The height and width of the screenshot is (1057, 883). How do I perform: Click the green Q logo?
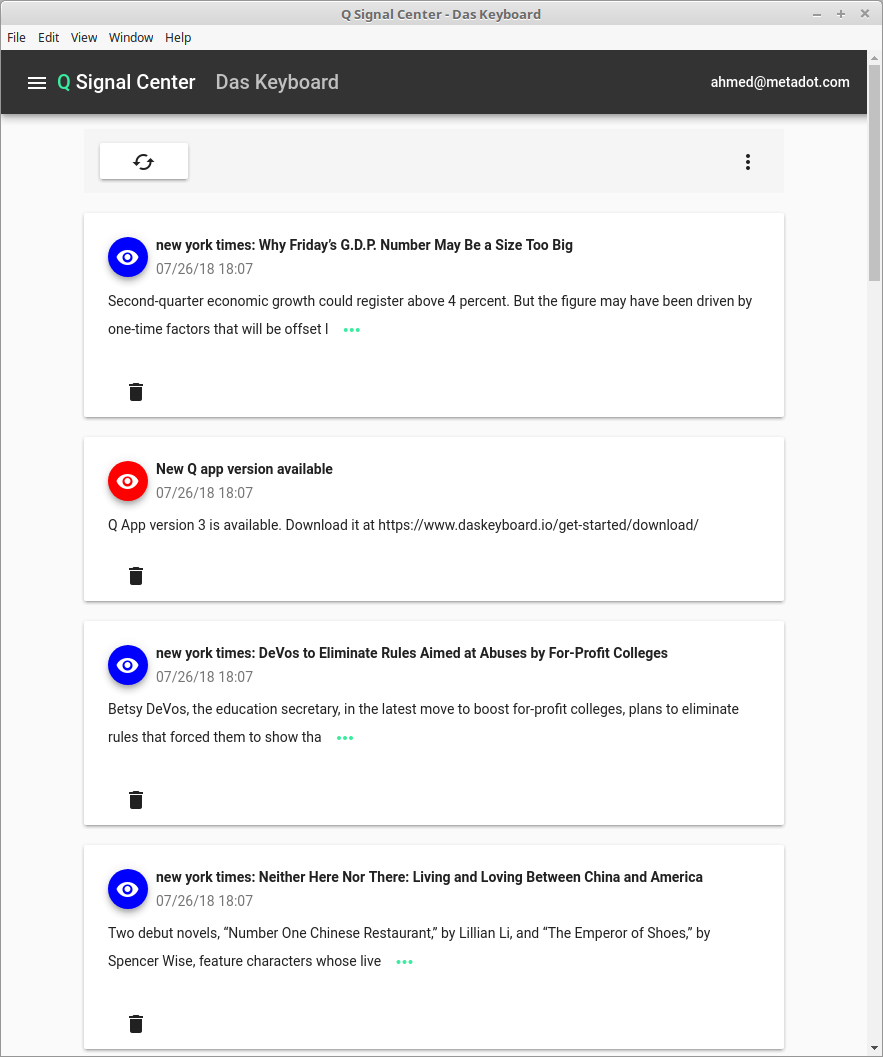tap(64, 82)
